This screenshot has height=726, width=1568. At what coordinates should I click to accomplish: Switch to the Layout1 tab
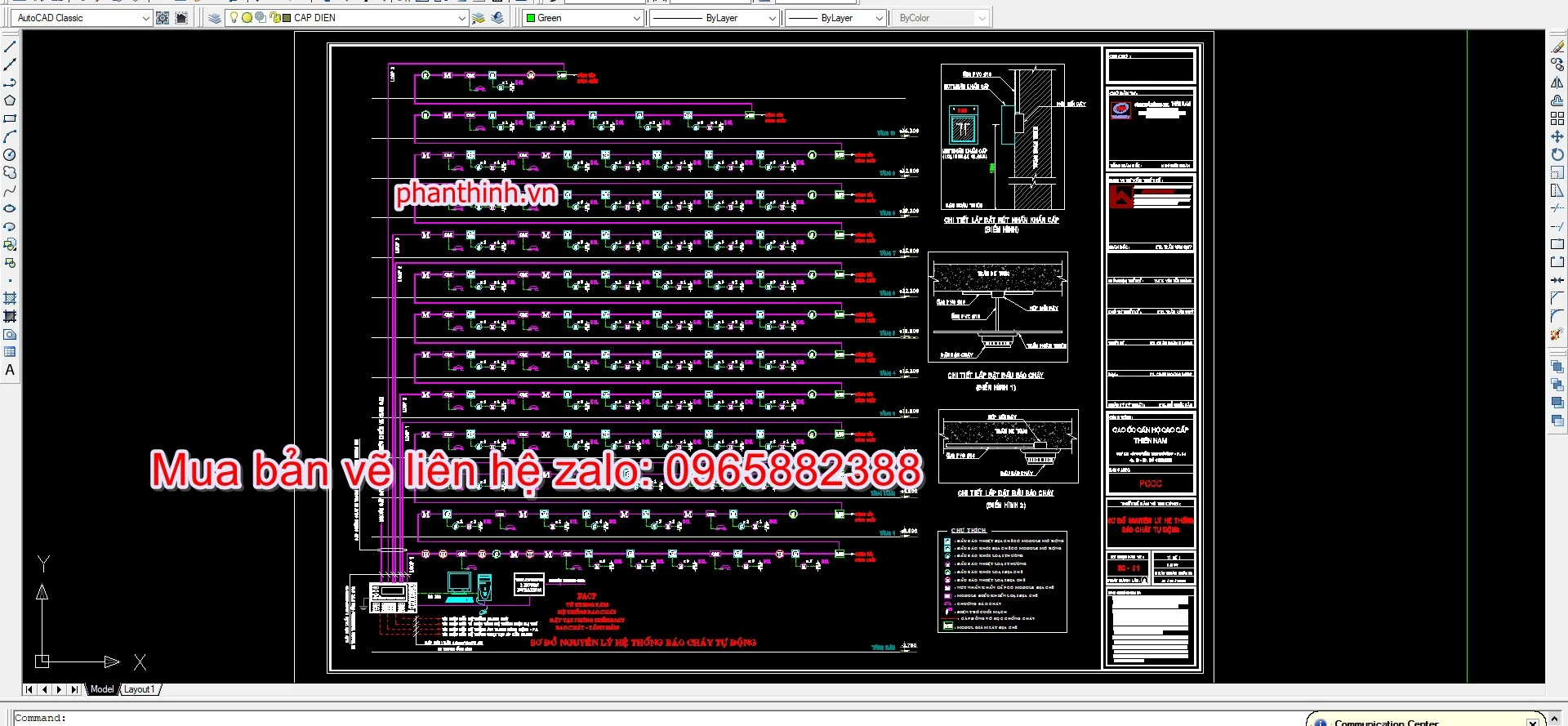click(x=140, y=689)
